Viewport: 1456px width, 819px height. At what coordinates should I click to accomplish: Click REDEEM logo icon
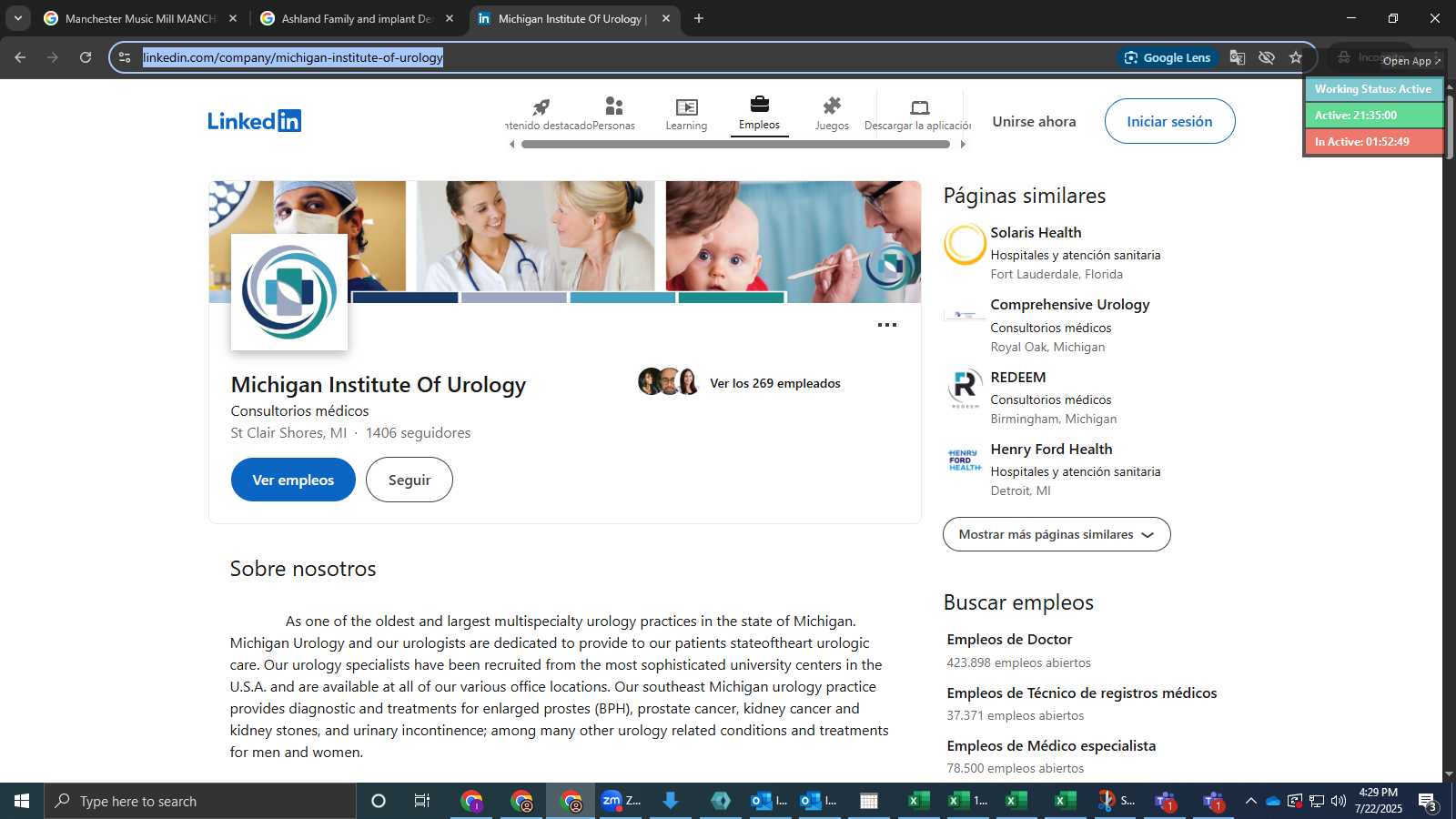(x=965, y=389)
